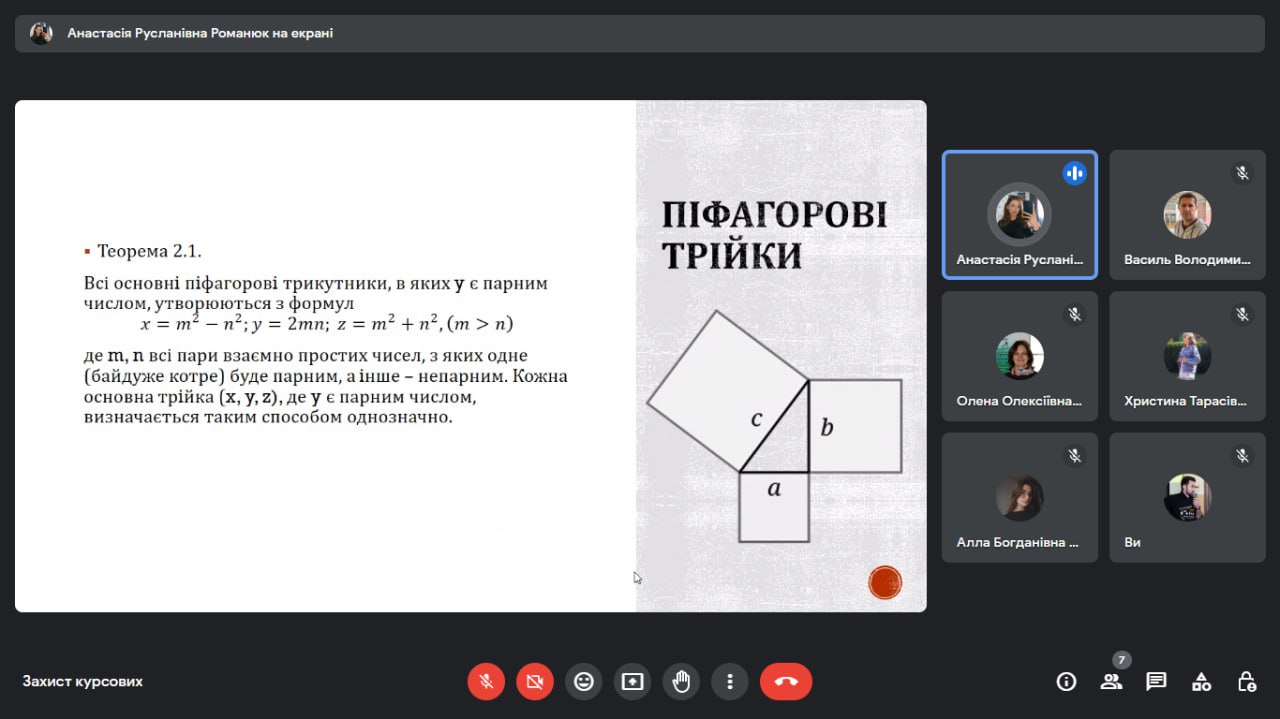Click Олена's avatar photo
This screenshot has height=719, width=1280.
coord(1020,355)
